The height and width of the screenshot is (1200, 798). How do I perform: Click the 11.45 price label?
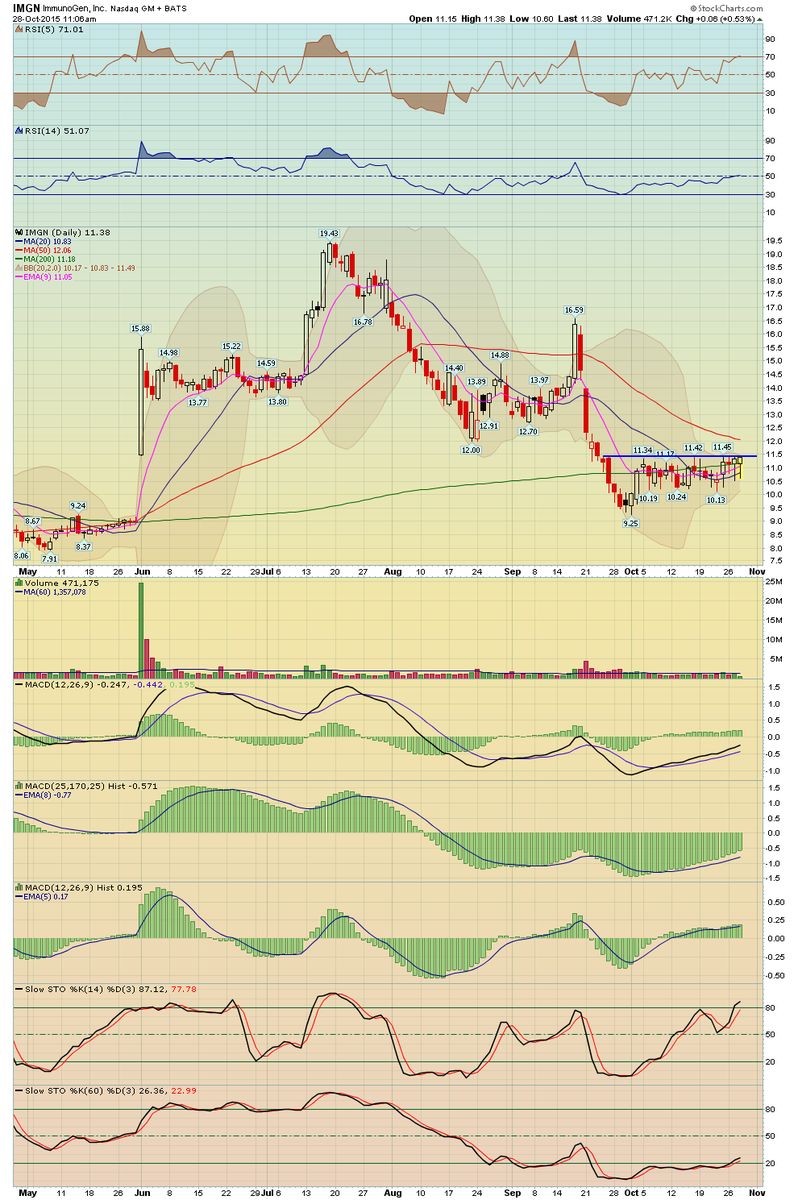tap(724, 447)
